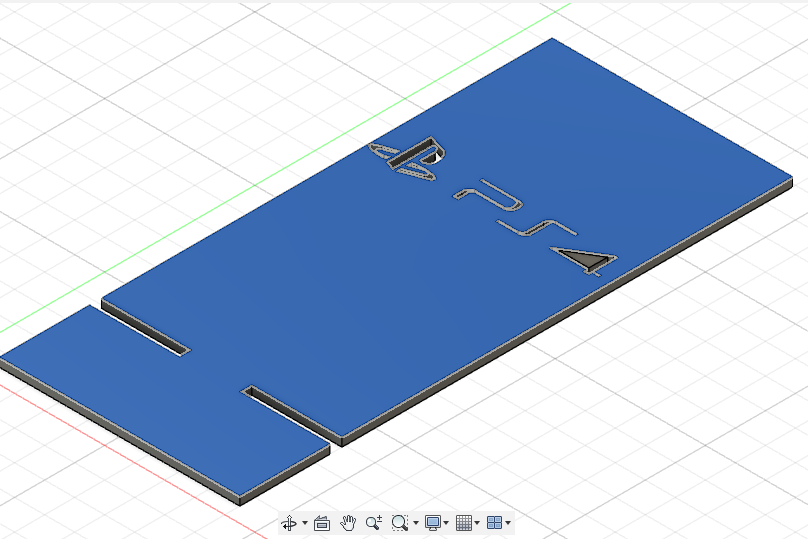
Task: Activate the Pan hand tool
Action: (x=348, y=523)
